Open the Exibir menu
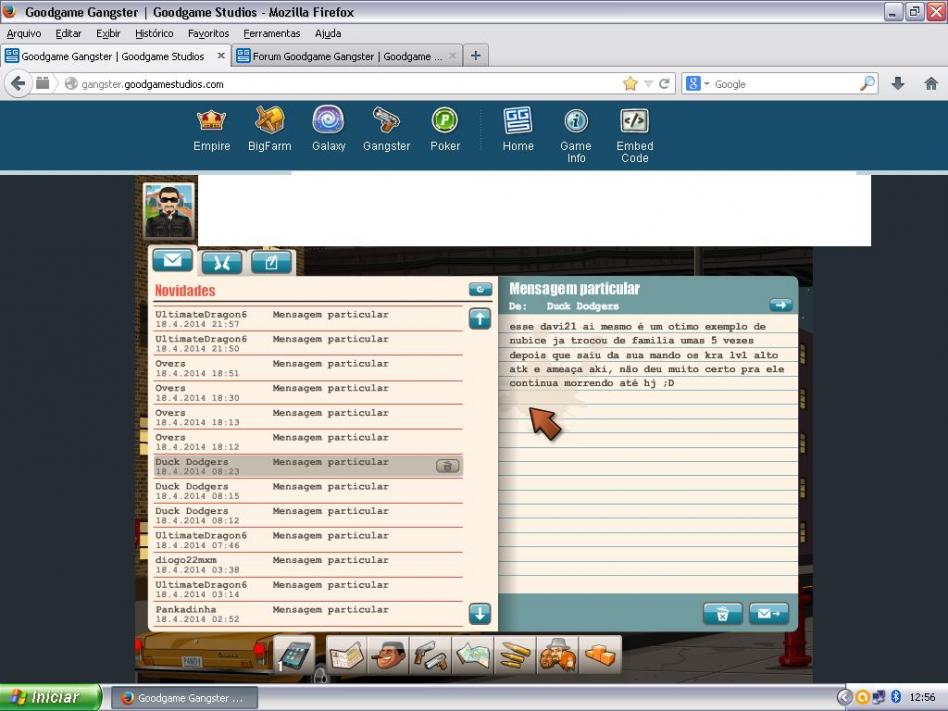The image size is (948, 711). click(x=108, y=33)
